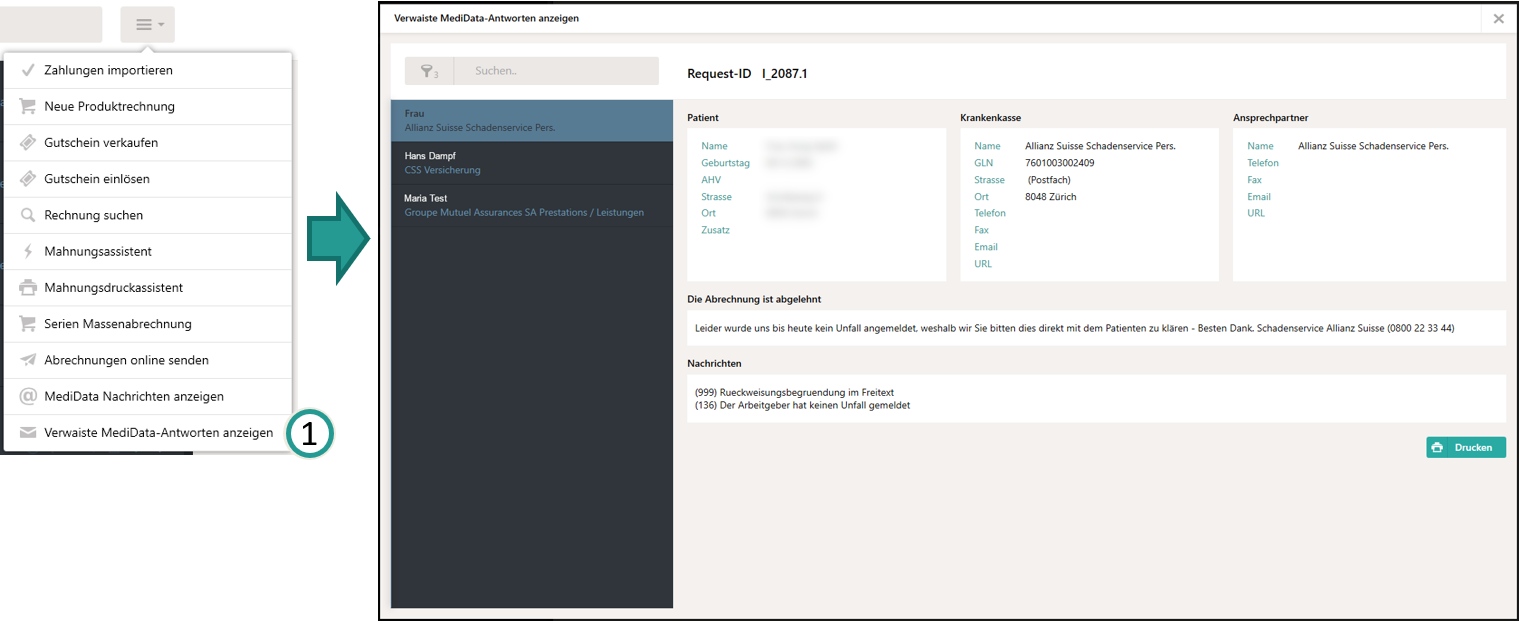Click the printer icon for Mahnungsdruckassistent

click(x=28, y=288)
